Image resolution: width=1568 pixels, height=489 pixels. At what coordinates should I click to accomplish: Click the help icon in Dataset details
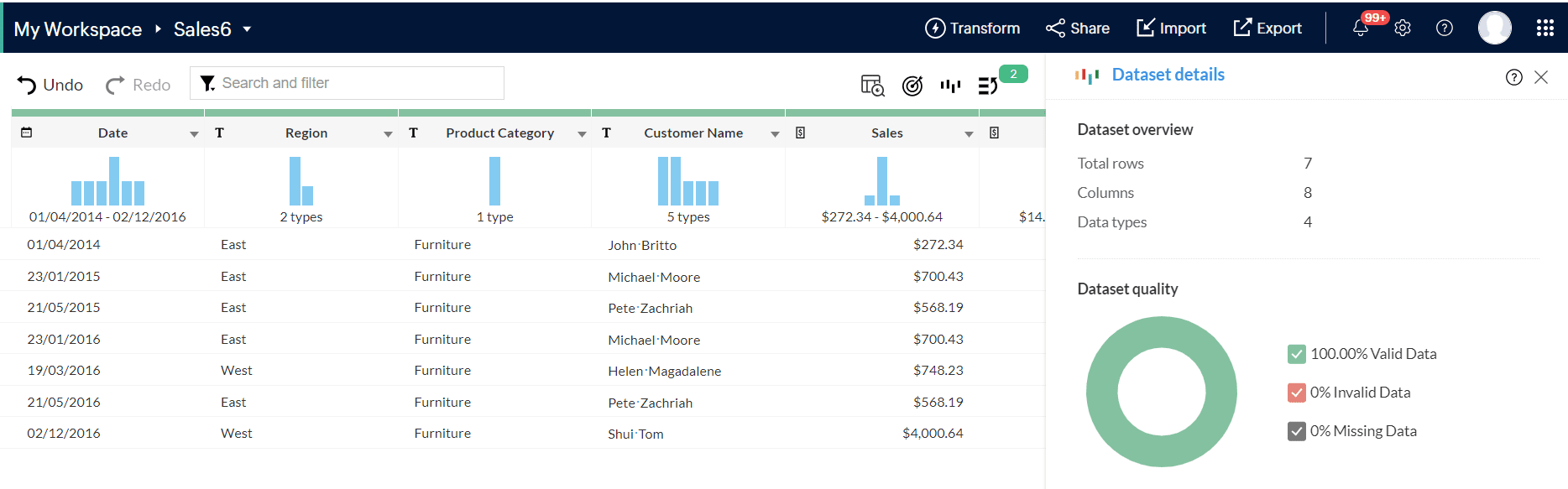pos(1513,78)
